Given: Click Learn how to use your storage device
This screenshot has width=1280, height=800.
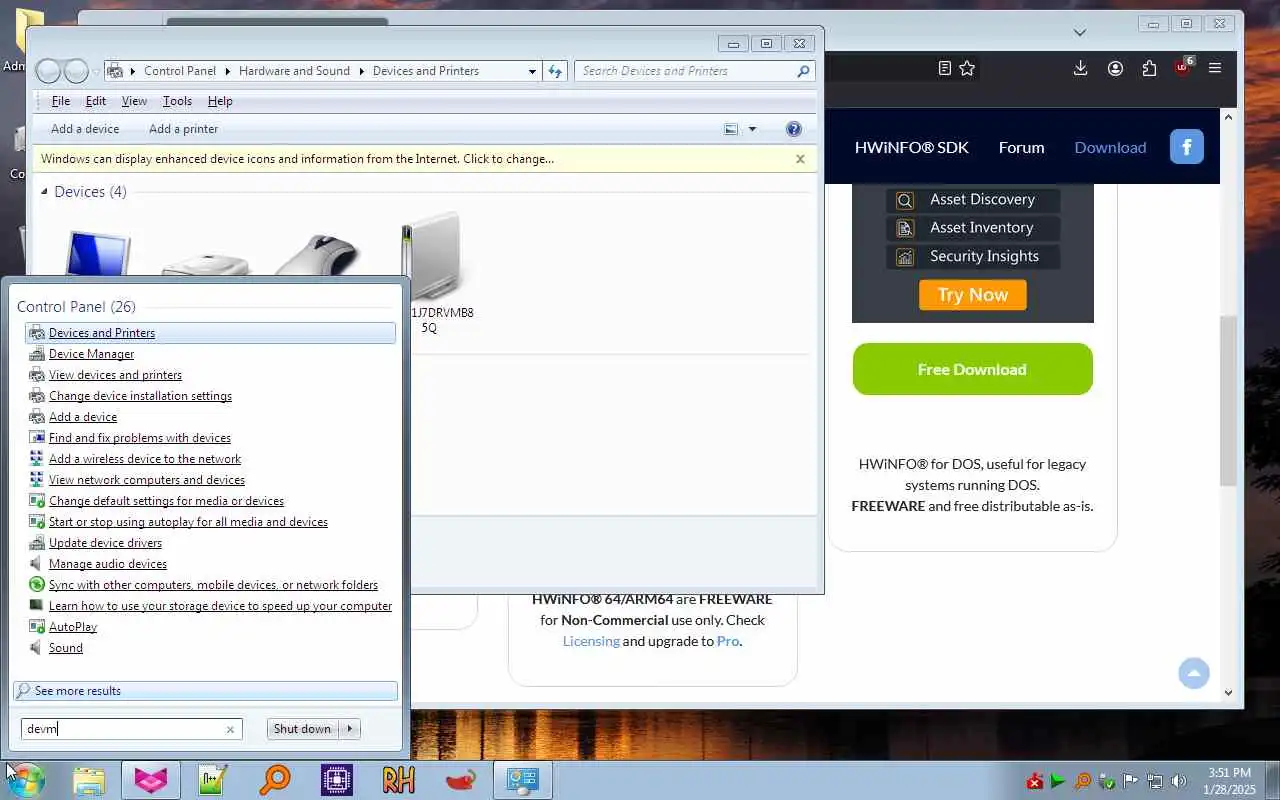Looking at the screenshot, I should coord(220,606).
